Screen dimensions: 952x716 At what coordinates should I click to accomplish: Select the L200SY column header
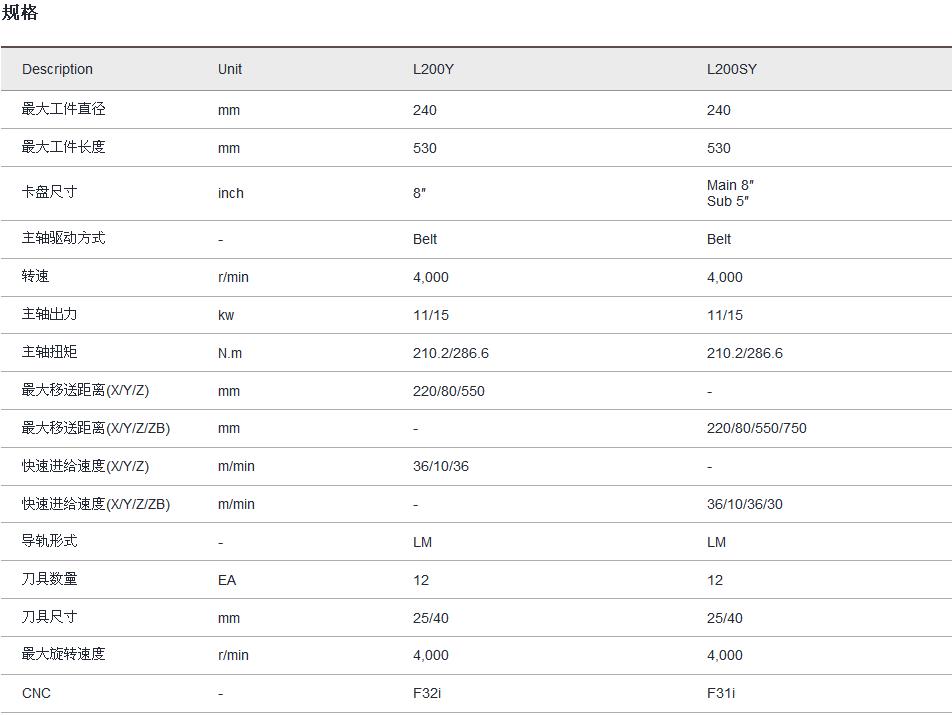pos(732,69)
